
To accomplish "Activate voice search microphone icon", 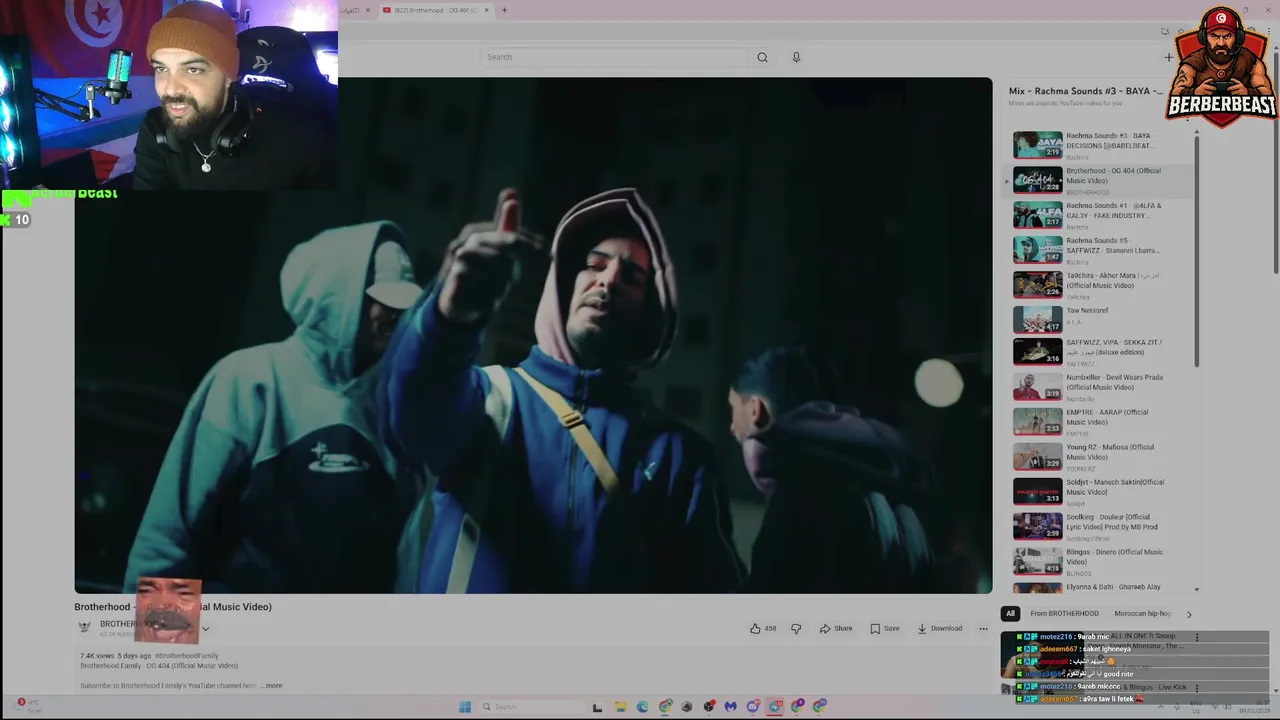I will pos(796,57).
